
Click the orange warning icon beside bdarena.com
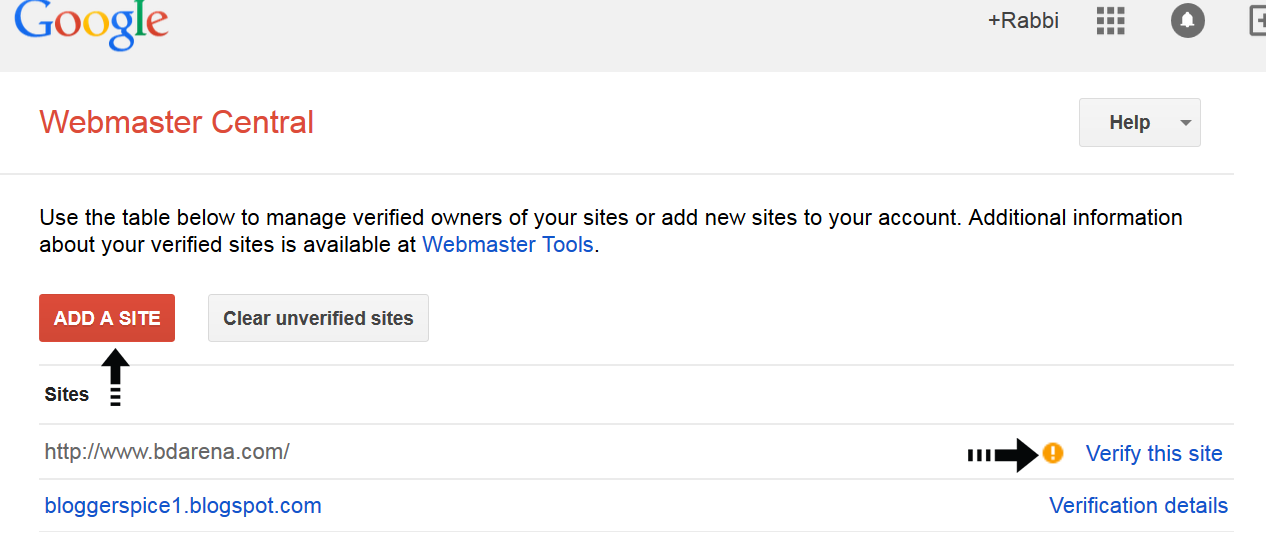[1053, 453]
